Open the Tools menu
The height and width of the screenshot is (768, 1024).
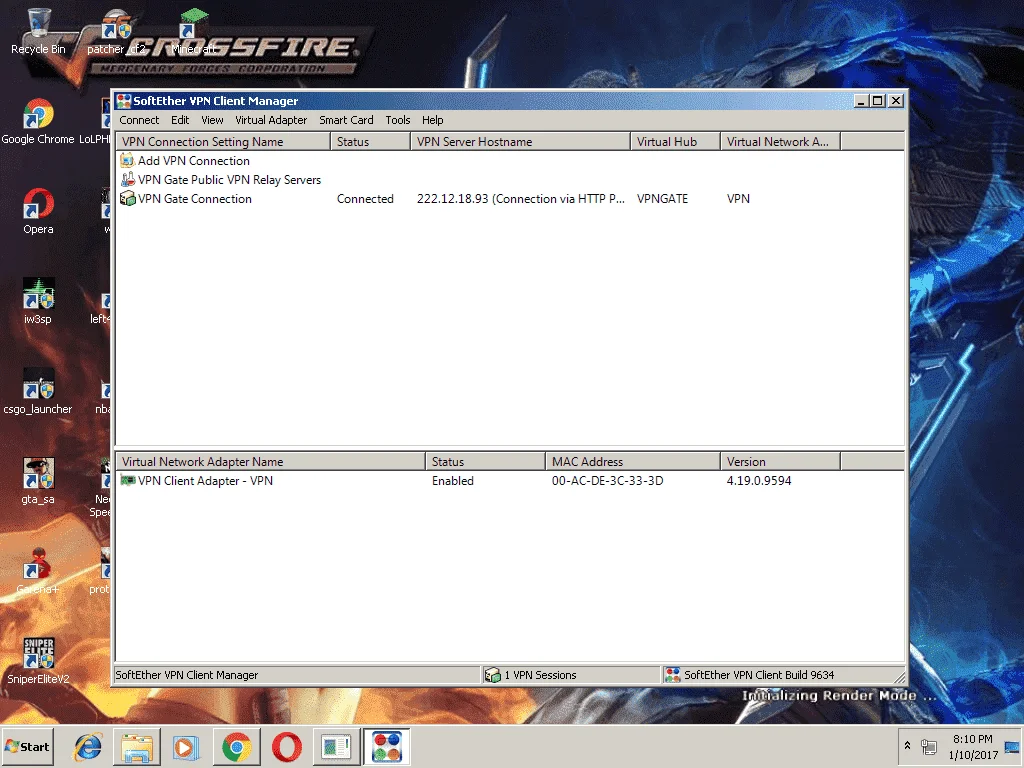pos(398,120)
